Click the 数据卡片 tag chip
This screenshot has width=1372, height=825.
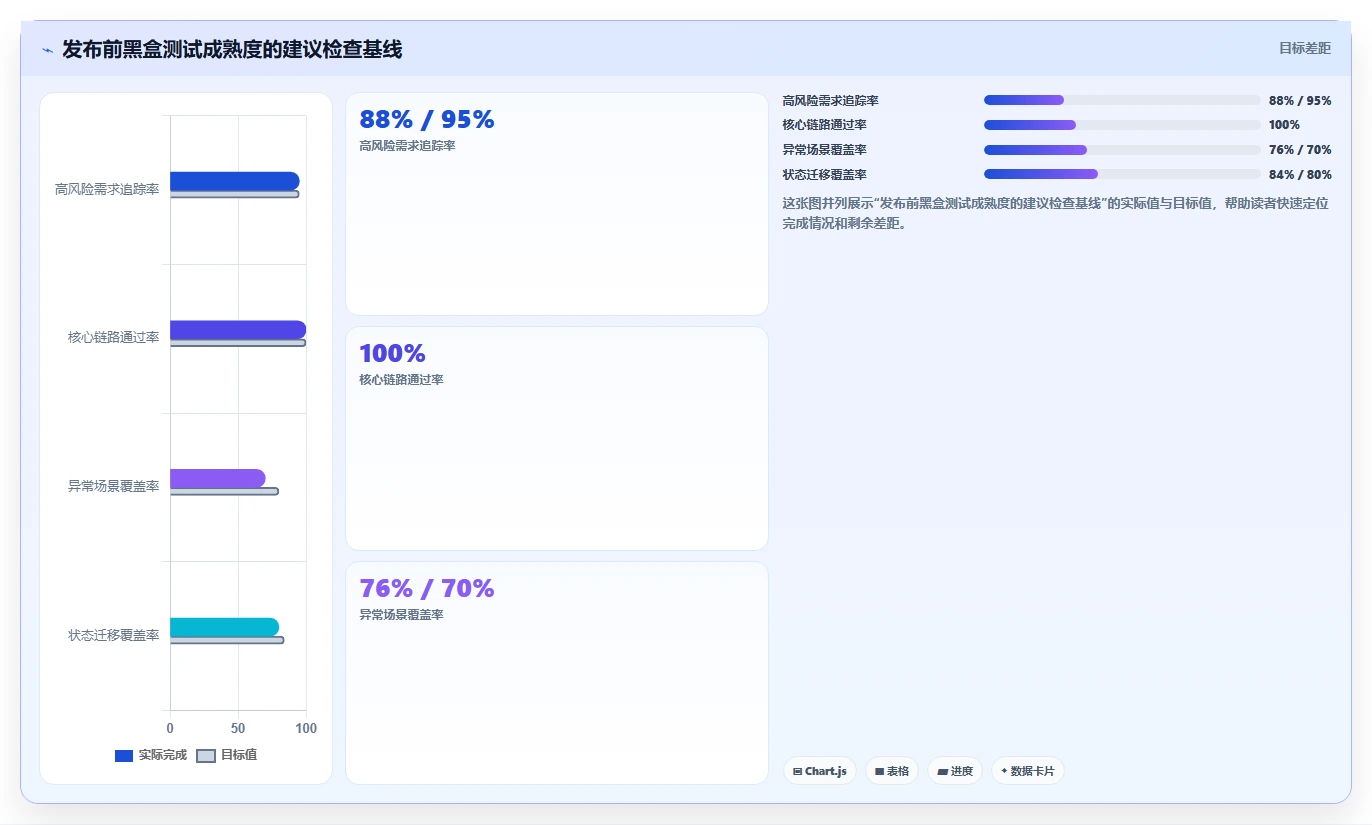tap(1028, 771)
